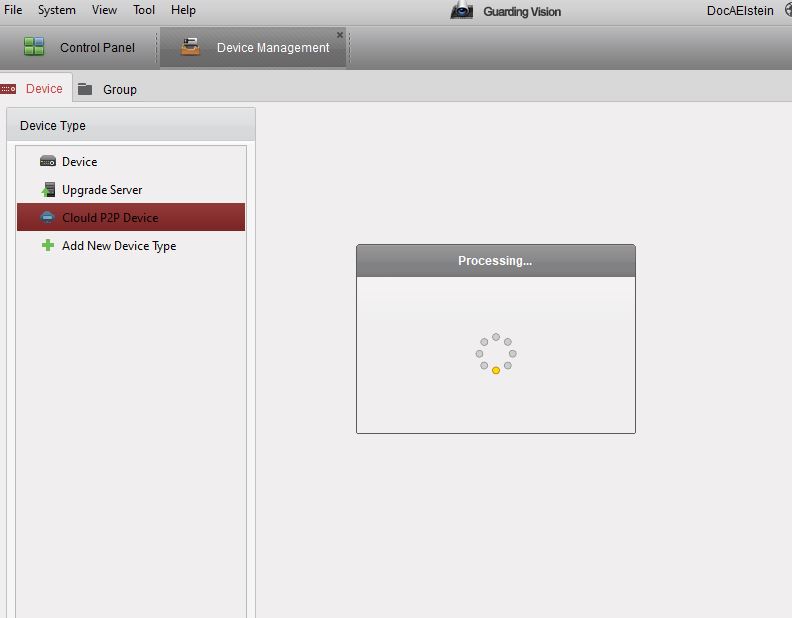Switch to the Group sub-tab
792x618 pixels.
[120, 89]
